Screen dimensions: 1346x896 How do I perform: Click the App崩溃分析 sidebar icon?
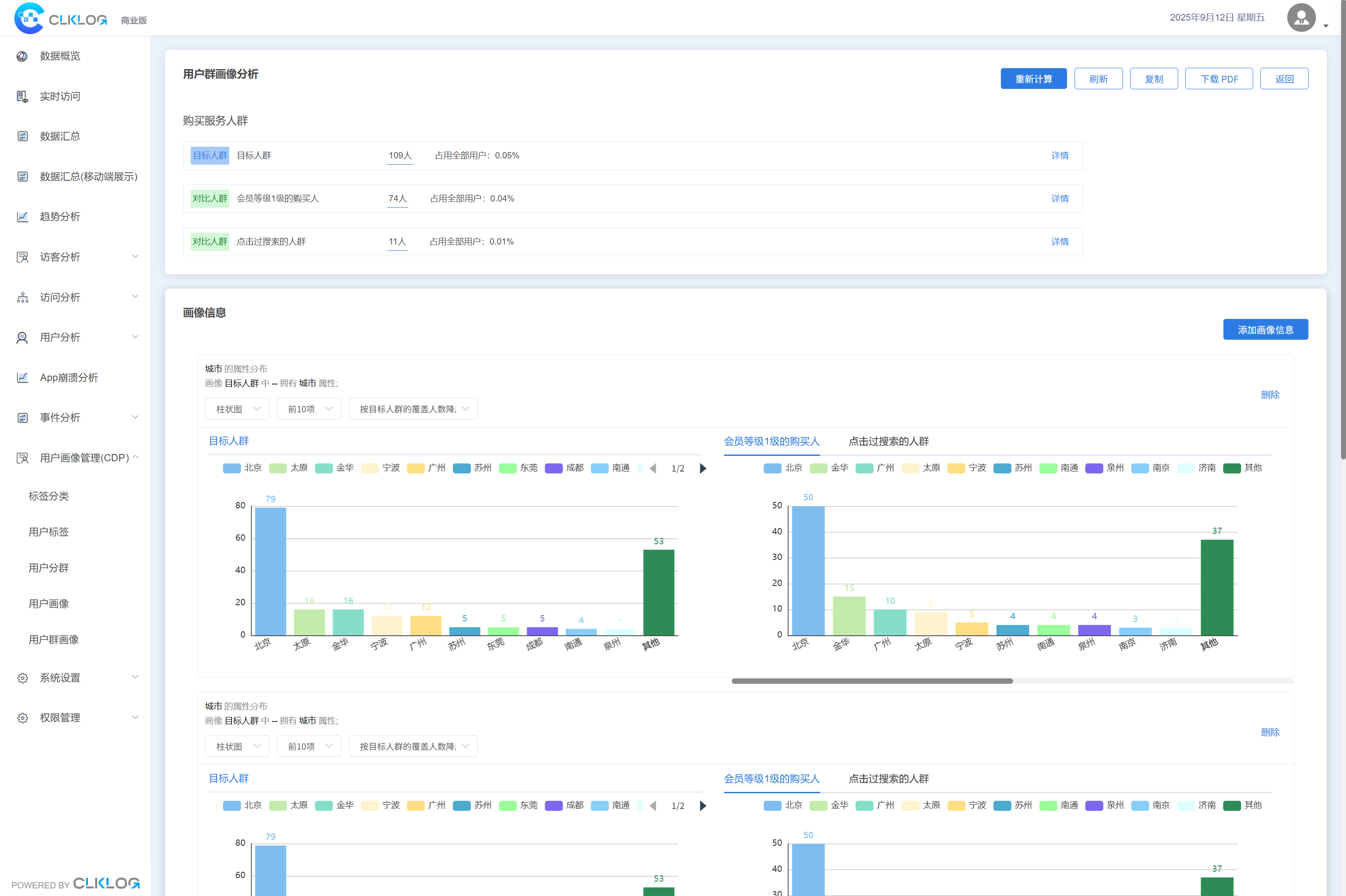coord(22,378)
